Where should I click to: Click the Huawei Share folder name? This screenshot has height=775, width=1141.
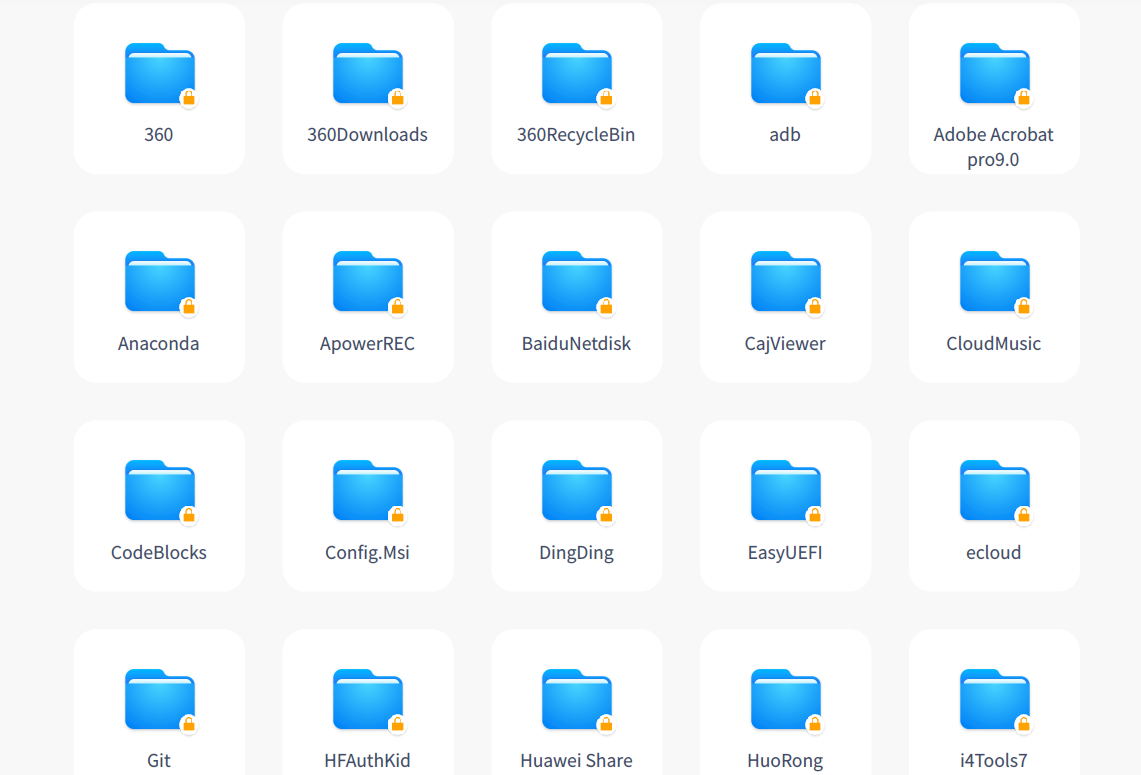point(576,761)
